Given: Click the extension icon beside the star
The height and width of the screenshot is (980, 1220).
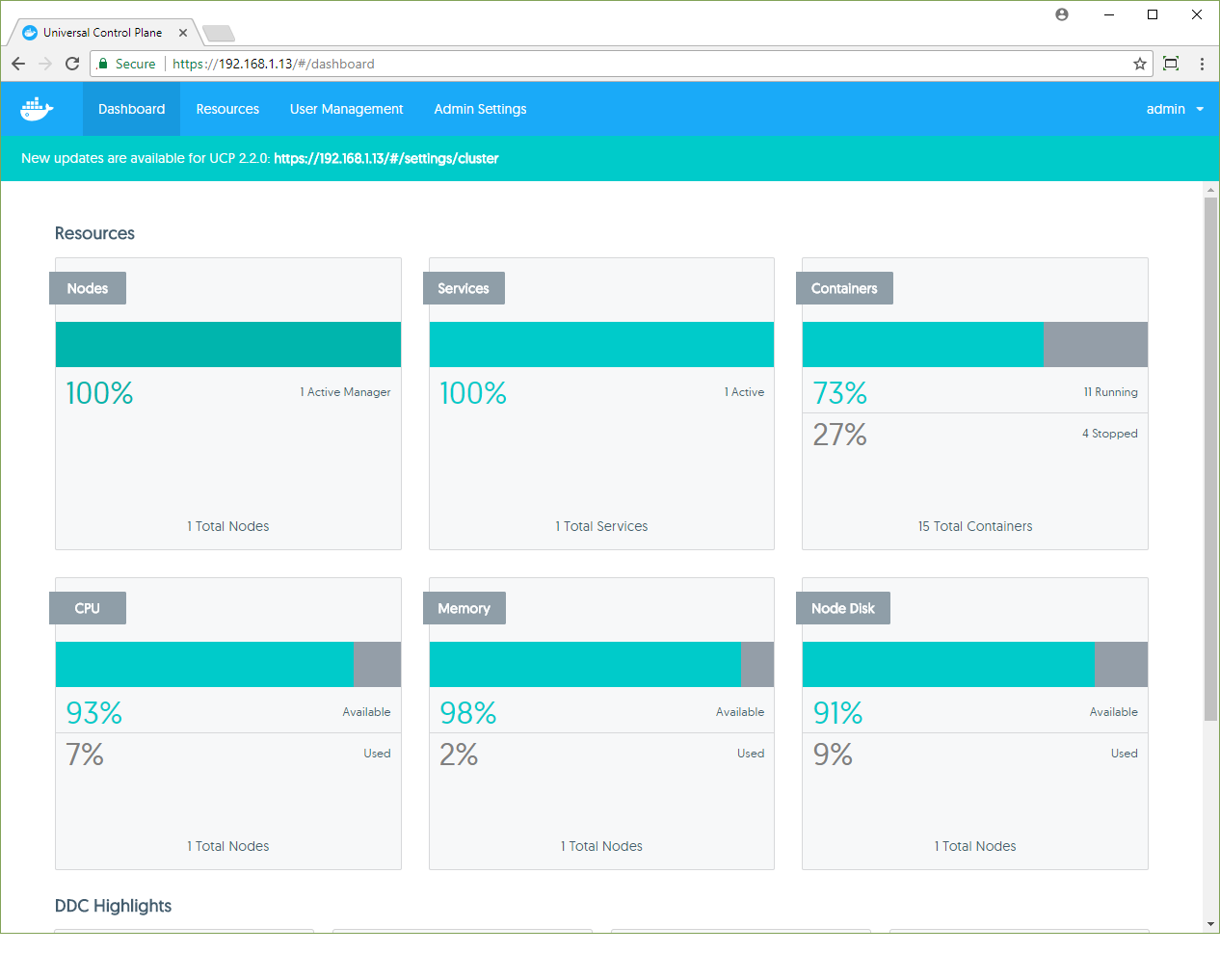Looking at the screenshot, I should pyautogui.click(x=1171, y=64).
